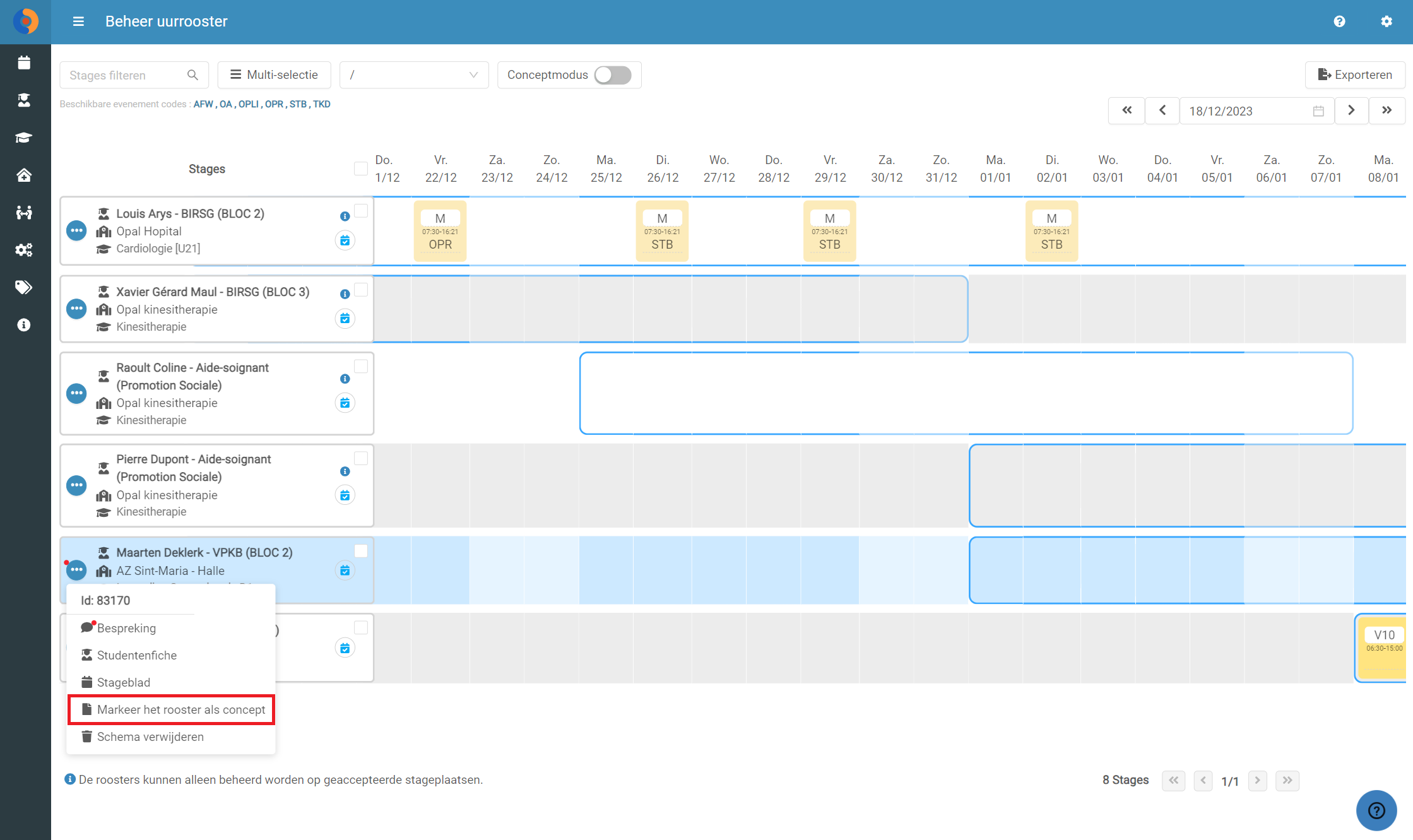Tick the select-all checkbox in Stages header
The height and width of the screenshot is (840, 1413).
(361, 169)
